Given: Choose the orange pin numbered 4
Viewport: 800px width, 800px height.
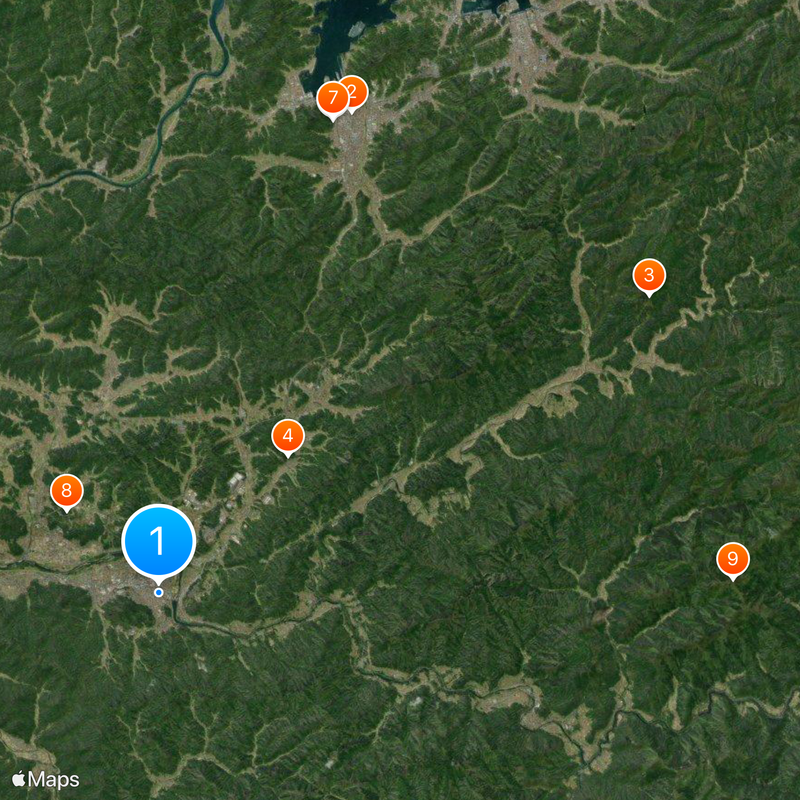Looking at the screenshot, I should click(288, 436).
